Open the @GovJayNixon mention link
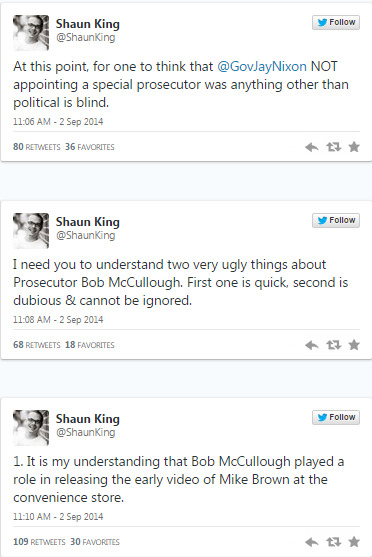 click(262, 66)
